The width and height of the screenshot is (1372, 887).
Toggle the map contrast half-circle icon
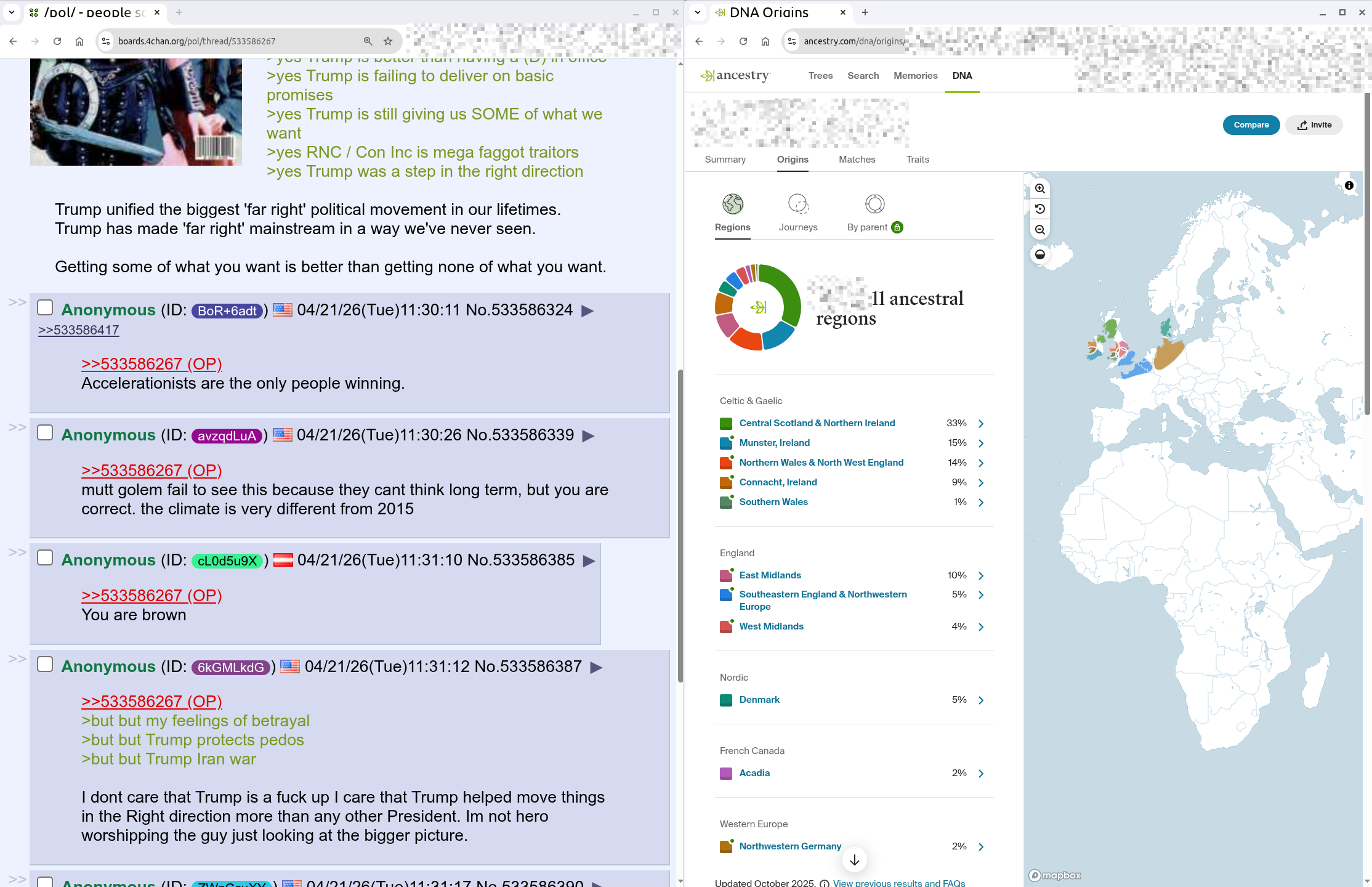pyautogui.click(x=1040, y=254)
